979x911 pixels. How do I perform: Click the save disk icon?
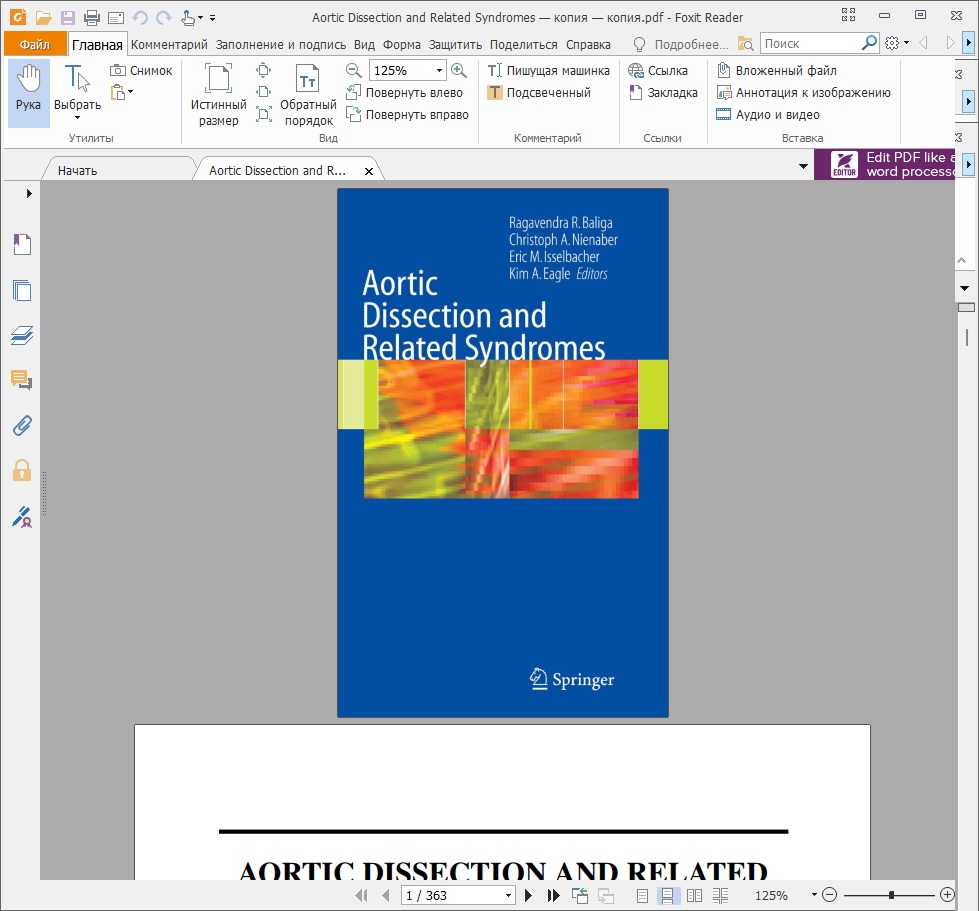(67, 17)
